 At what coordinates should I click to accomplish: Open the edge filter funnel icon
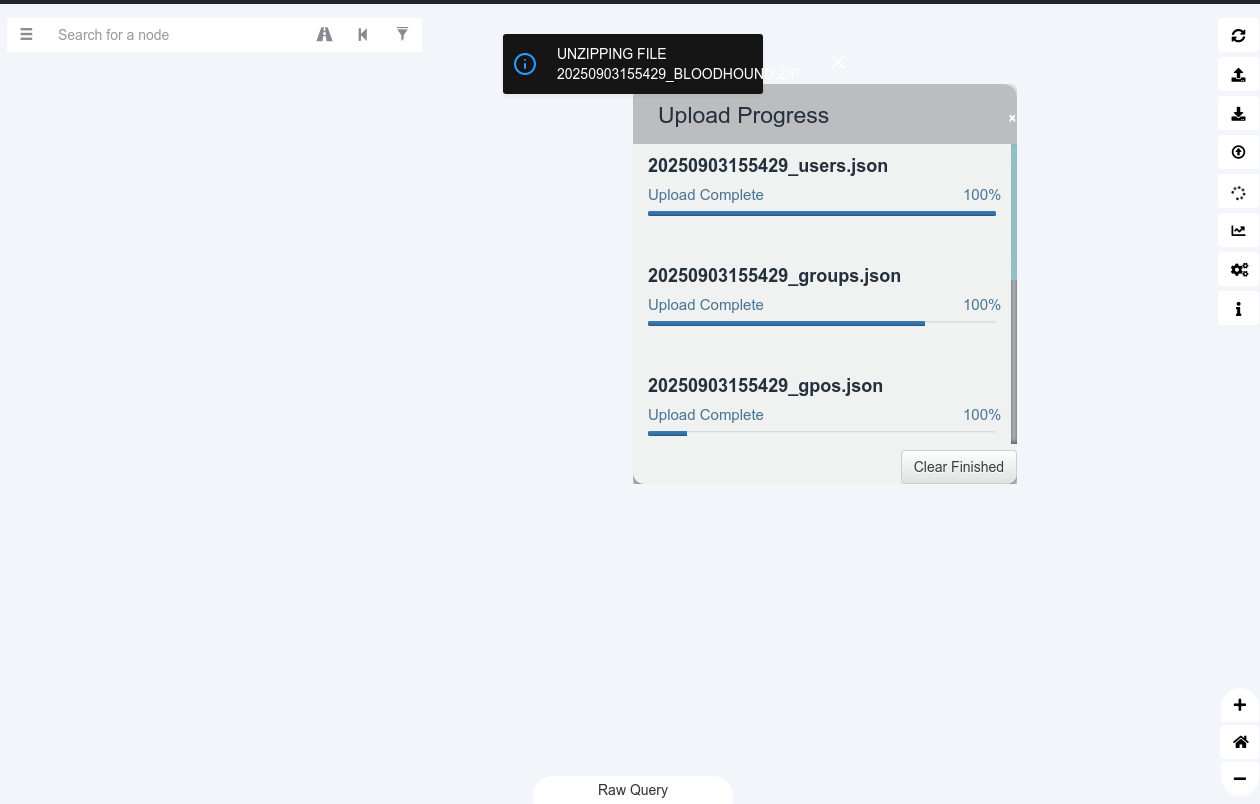point(402,35)
